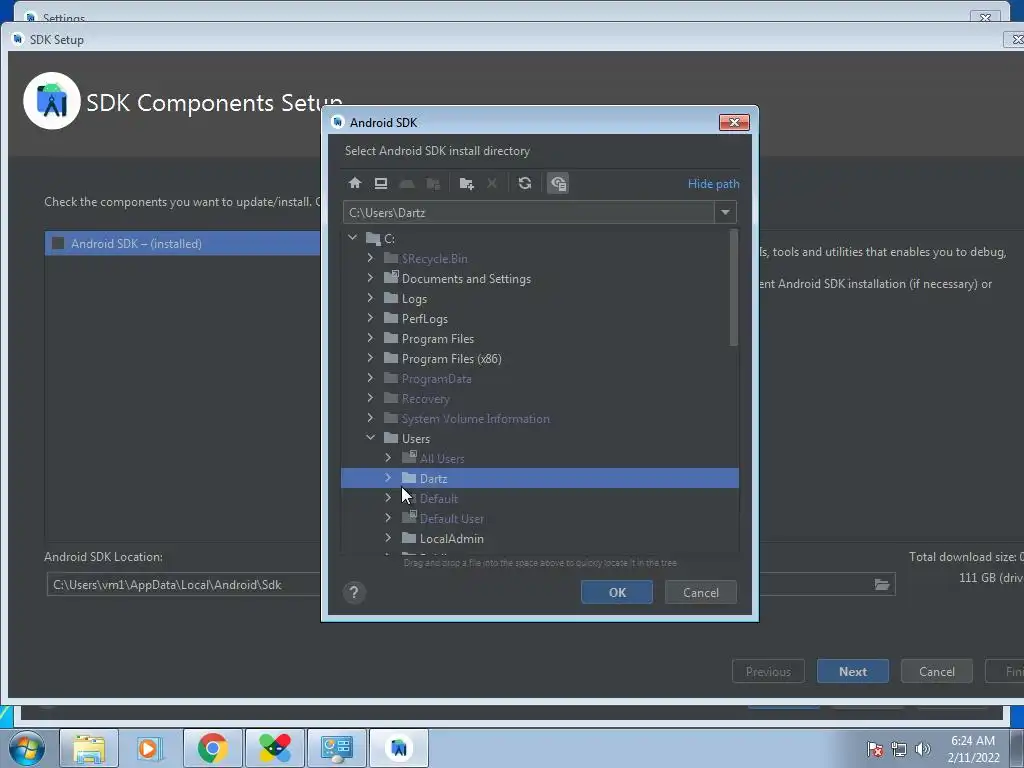Confirm with the OK button
1024x768 pixels.
[616, 592]
